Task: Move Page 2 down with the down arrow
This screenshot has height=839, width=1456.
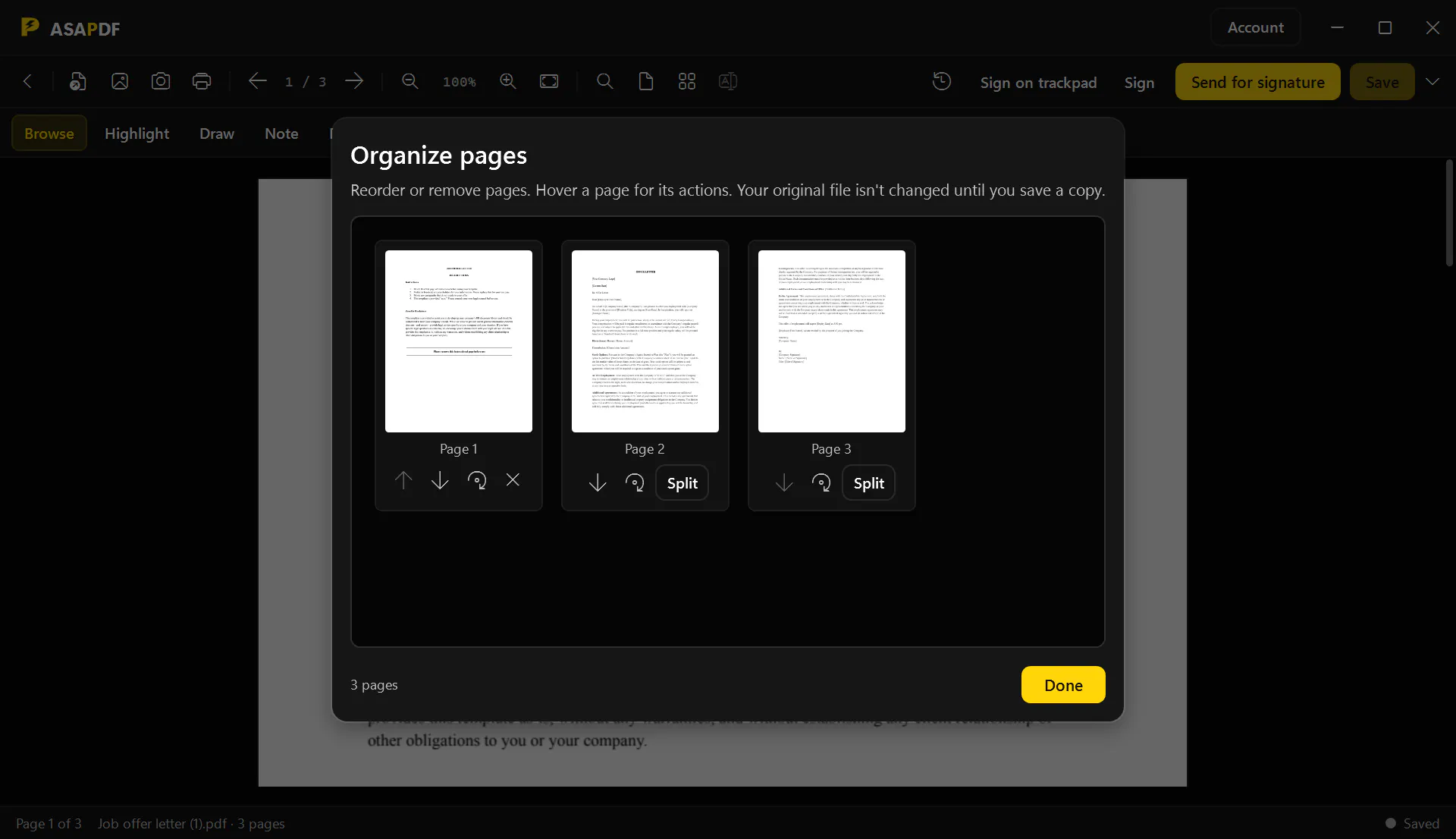Action: coord(598,483)
